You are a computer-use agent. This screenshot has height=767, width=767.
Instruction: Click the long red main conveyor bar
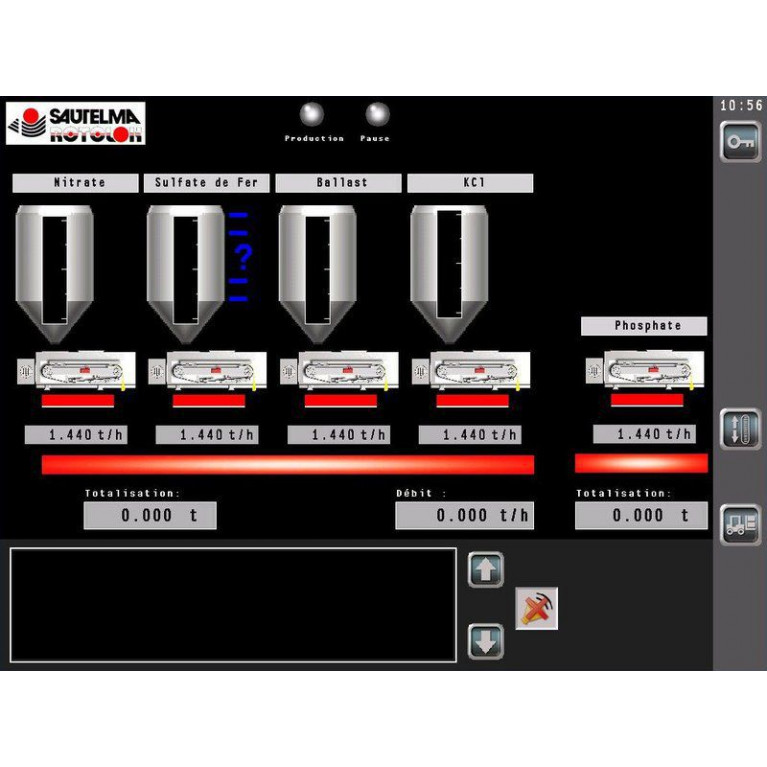[x=288, y=464]
